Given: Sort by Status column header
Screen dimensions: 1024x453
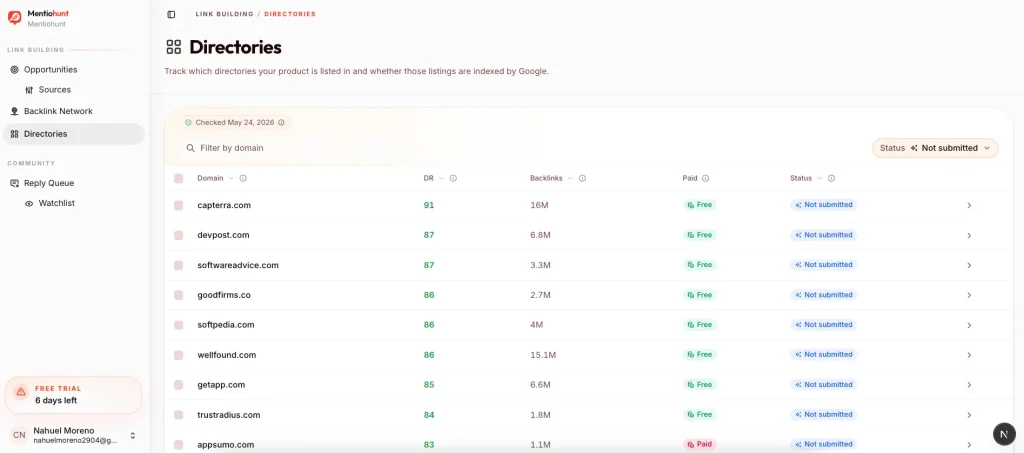Looking at the screenshot, I should point(807,178).
